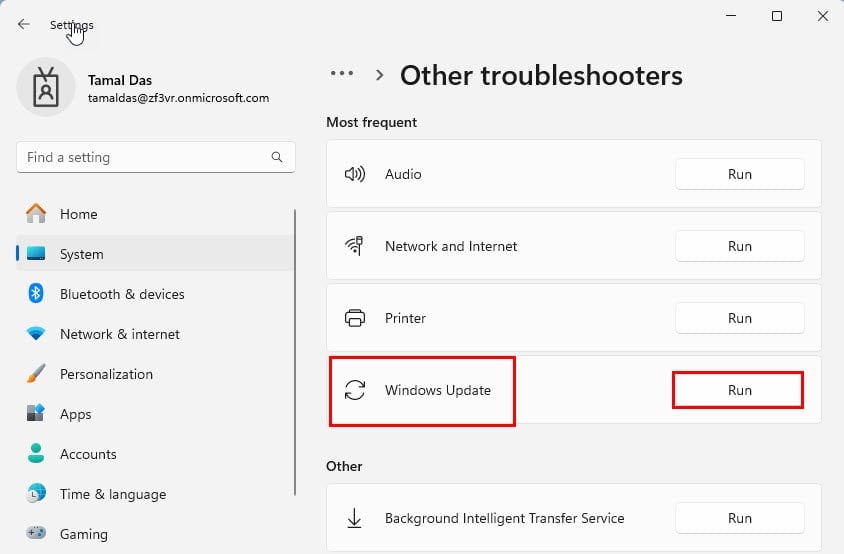Run the Audio troubleshooter

(740, 174)
